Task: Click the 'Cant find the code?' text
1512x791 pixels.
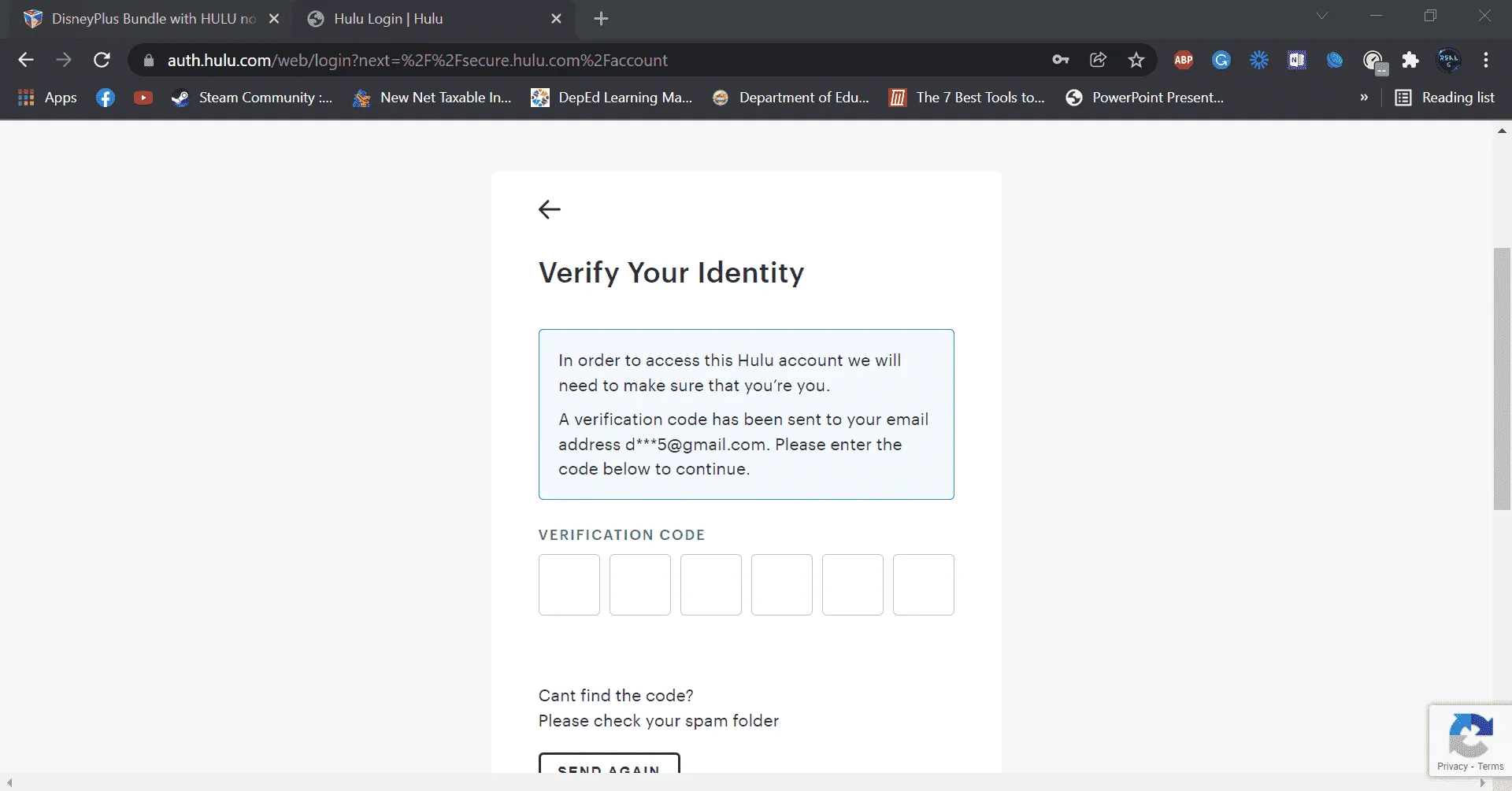Action: point(616,696)
